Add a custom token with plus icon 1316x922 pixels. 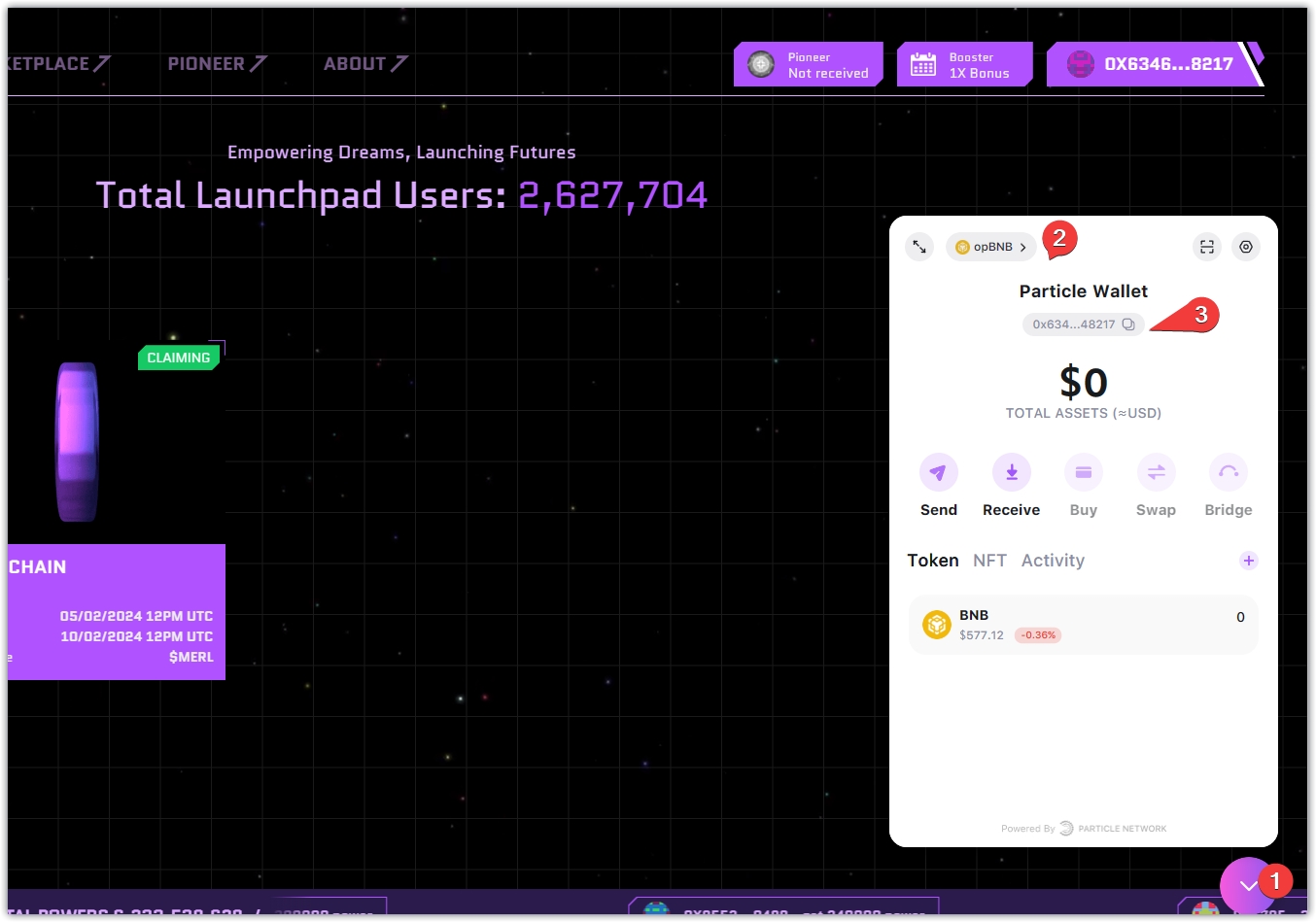(1248, 561)
